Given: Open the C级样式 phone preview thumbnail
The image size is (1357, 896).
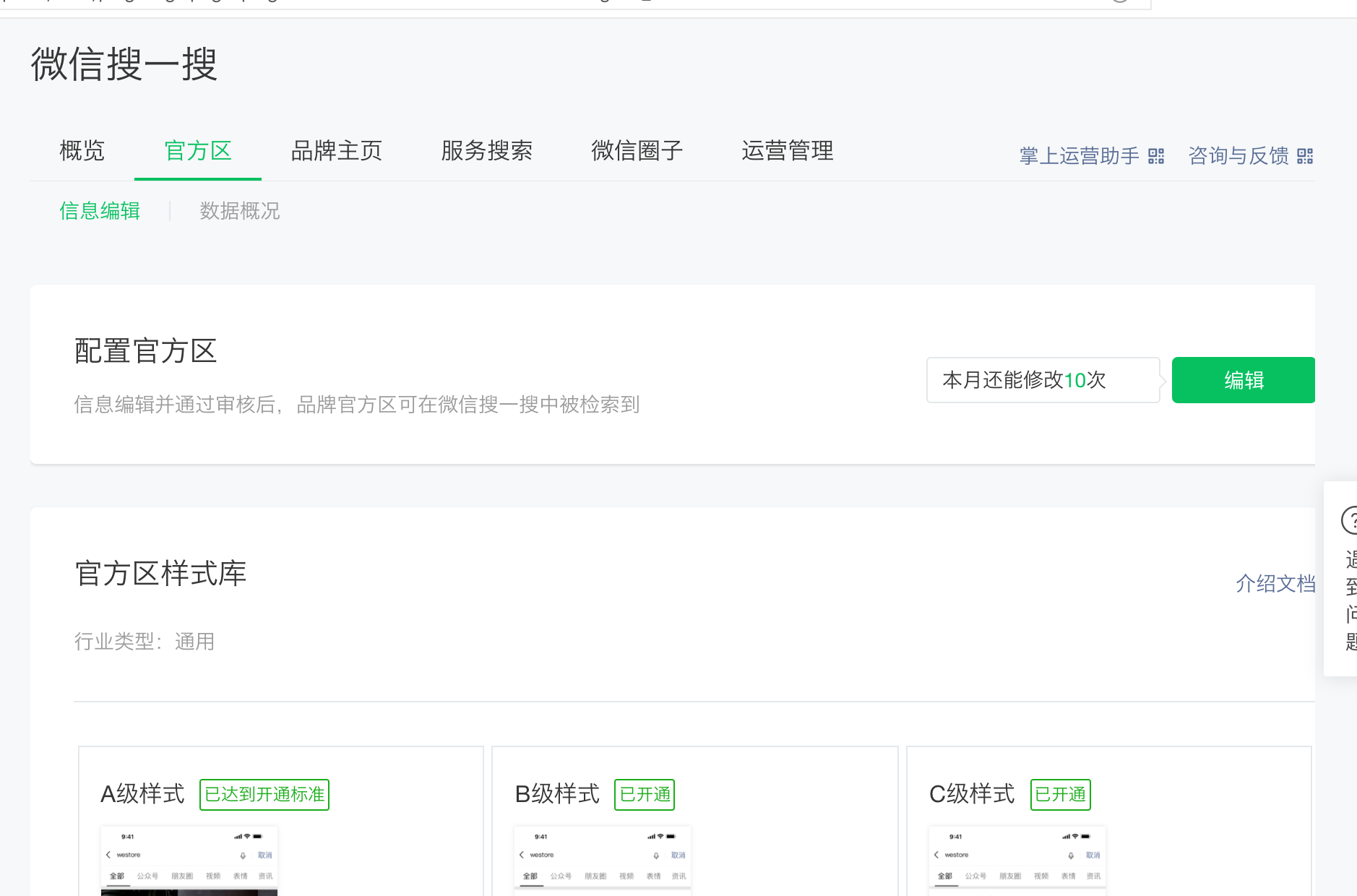Looking at the screenshot, I should [1017, 861].
